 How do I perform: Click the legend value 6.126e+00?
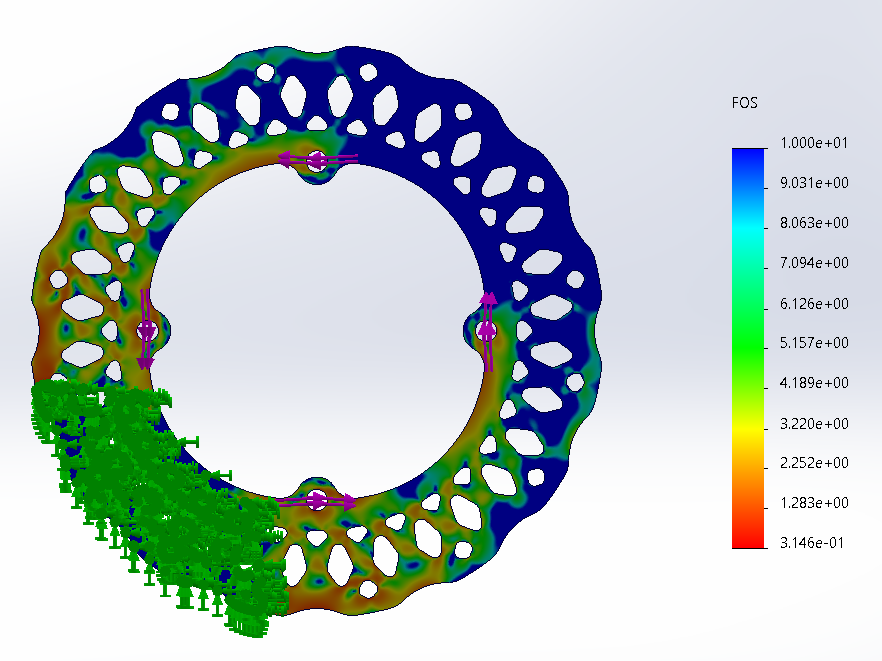tap(814, 304)
